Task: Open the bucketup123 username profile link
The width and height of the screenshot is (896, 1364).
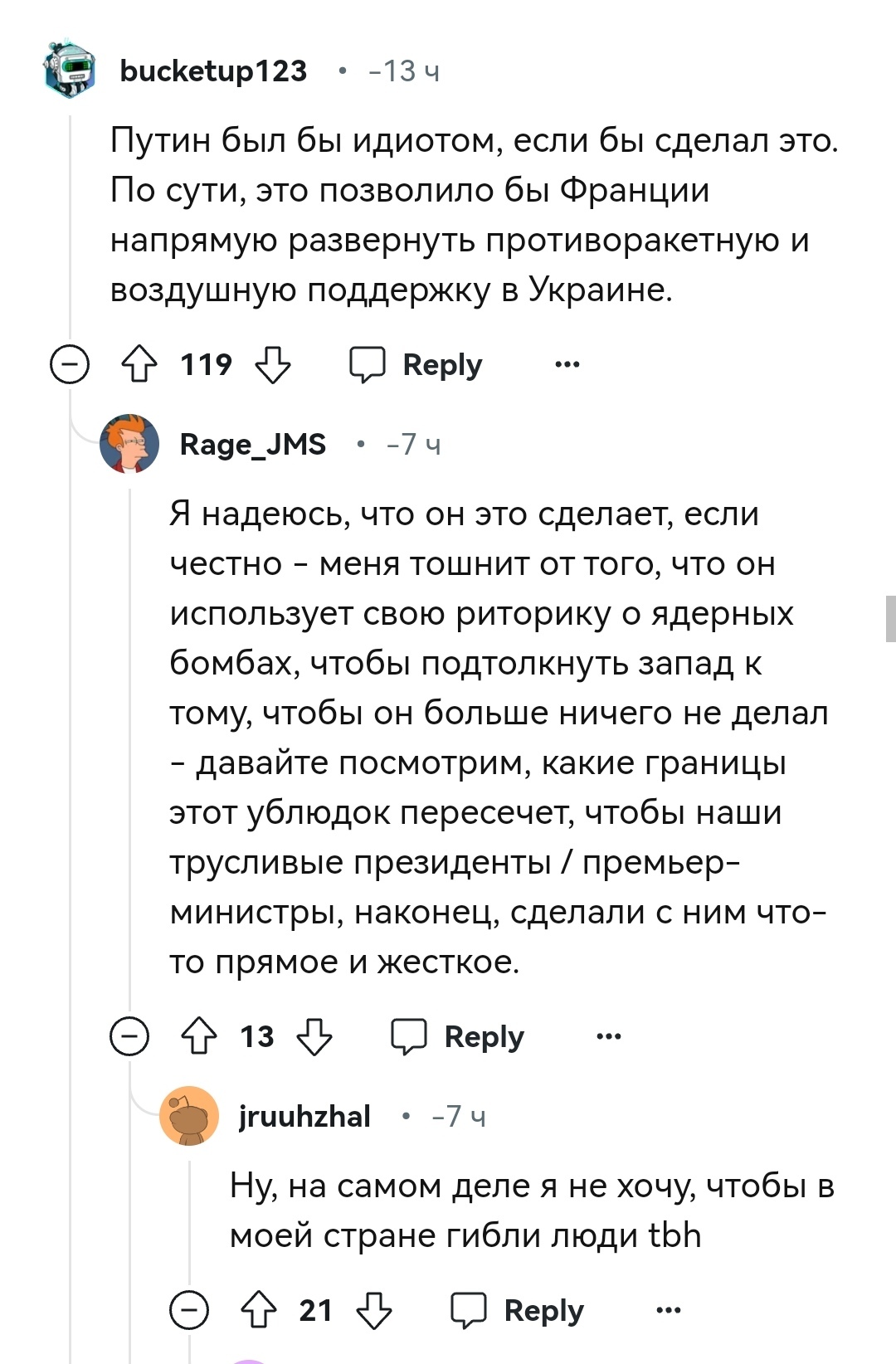Action: point(213,71)
